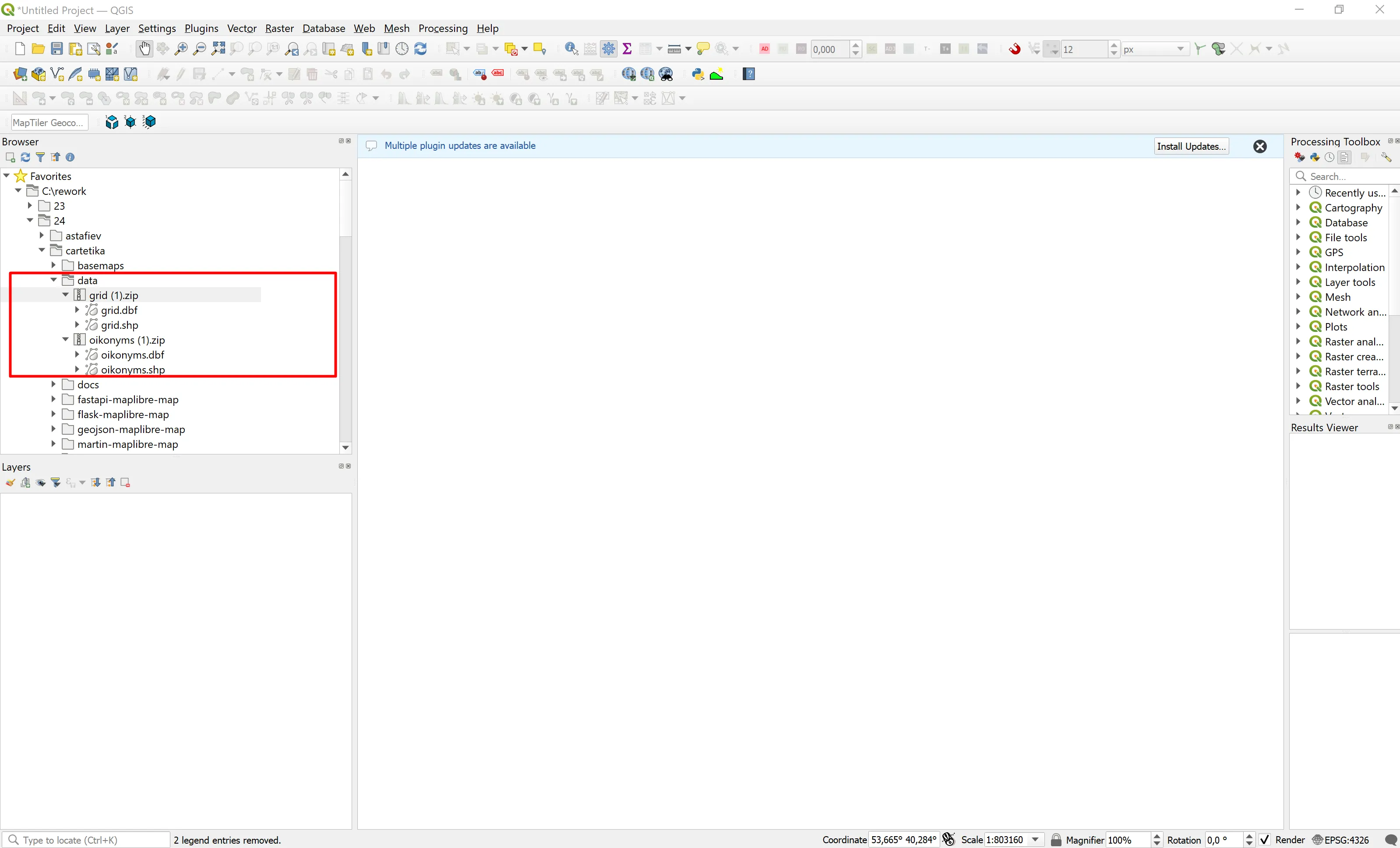Expand the Cartography toolbox group
Image resolution: width=1400 pixels, height=848 pixels.
pyautogui.click(x=1298, y=208)
